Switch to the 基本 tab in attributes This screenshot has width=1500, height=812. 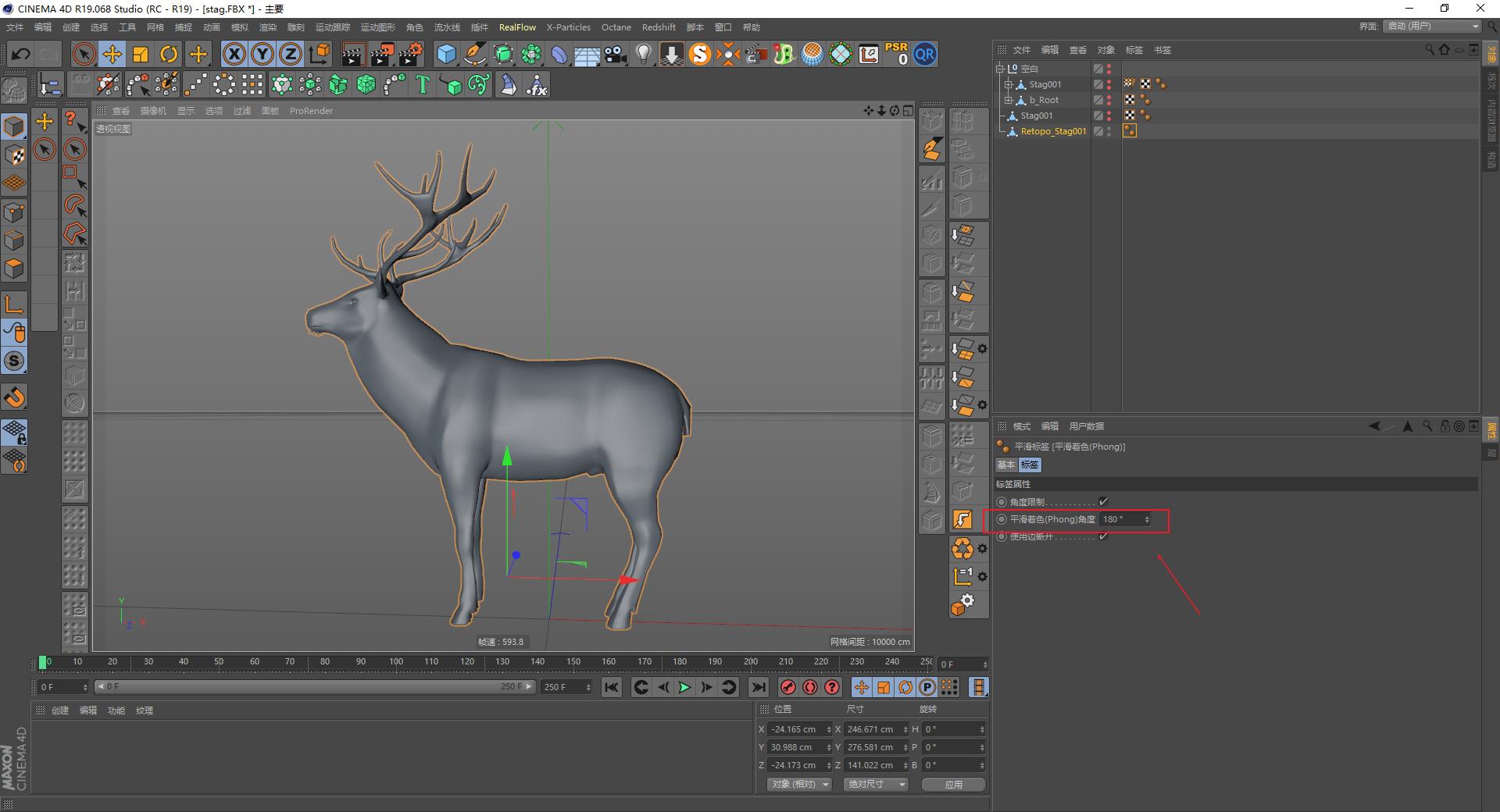pos(1006,465)
